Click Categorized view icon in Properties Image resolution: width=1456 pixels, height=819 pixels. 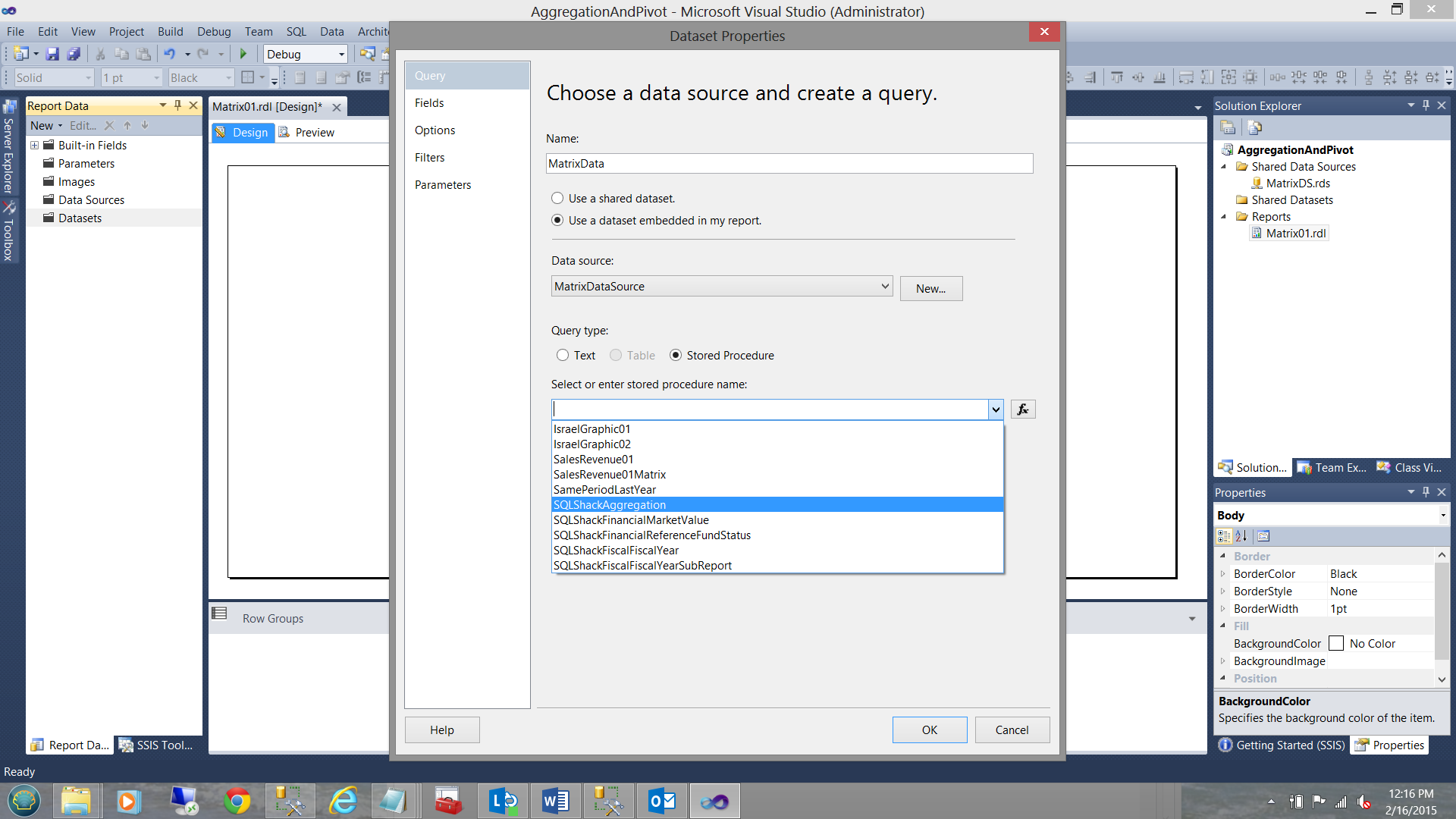[1223, 536]
